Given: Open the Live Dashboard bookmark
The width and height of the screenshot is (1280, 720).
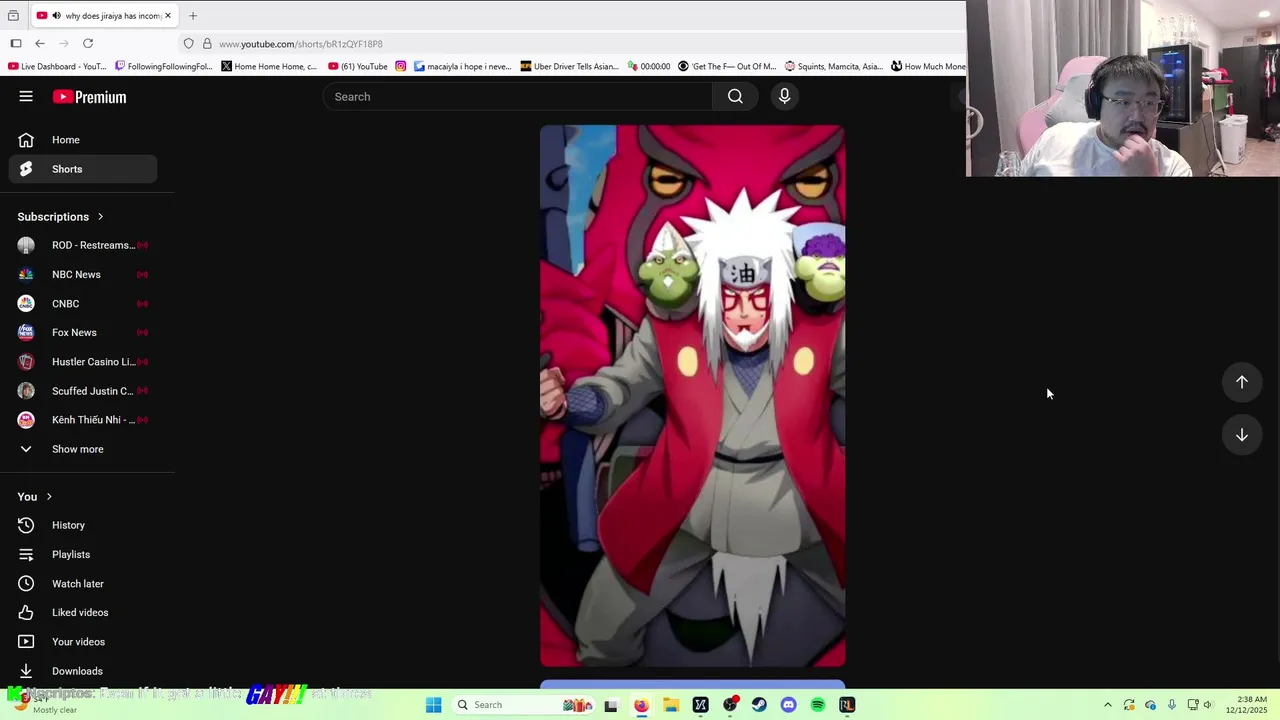Looking at the screenshot, I should point(57,67).
